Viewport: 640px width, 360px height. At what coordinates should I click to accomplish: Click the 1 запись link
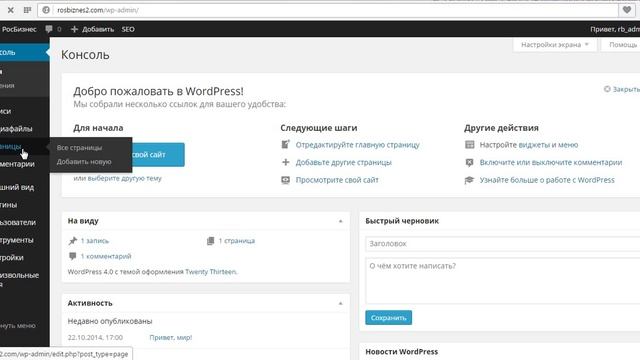pos(95,241)
